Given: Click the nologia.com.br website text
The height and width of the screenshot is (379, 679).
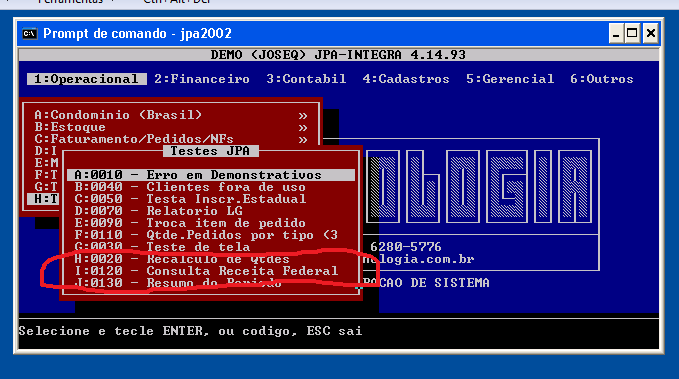Looking at the screenshot, I should point(418,259).
